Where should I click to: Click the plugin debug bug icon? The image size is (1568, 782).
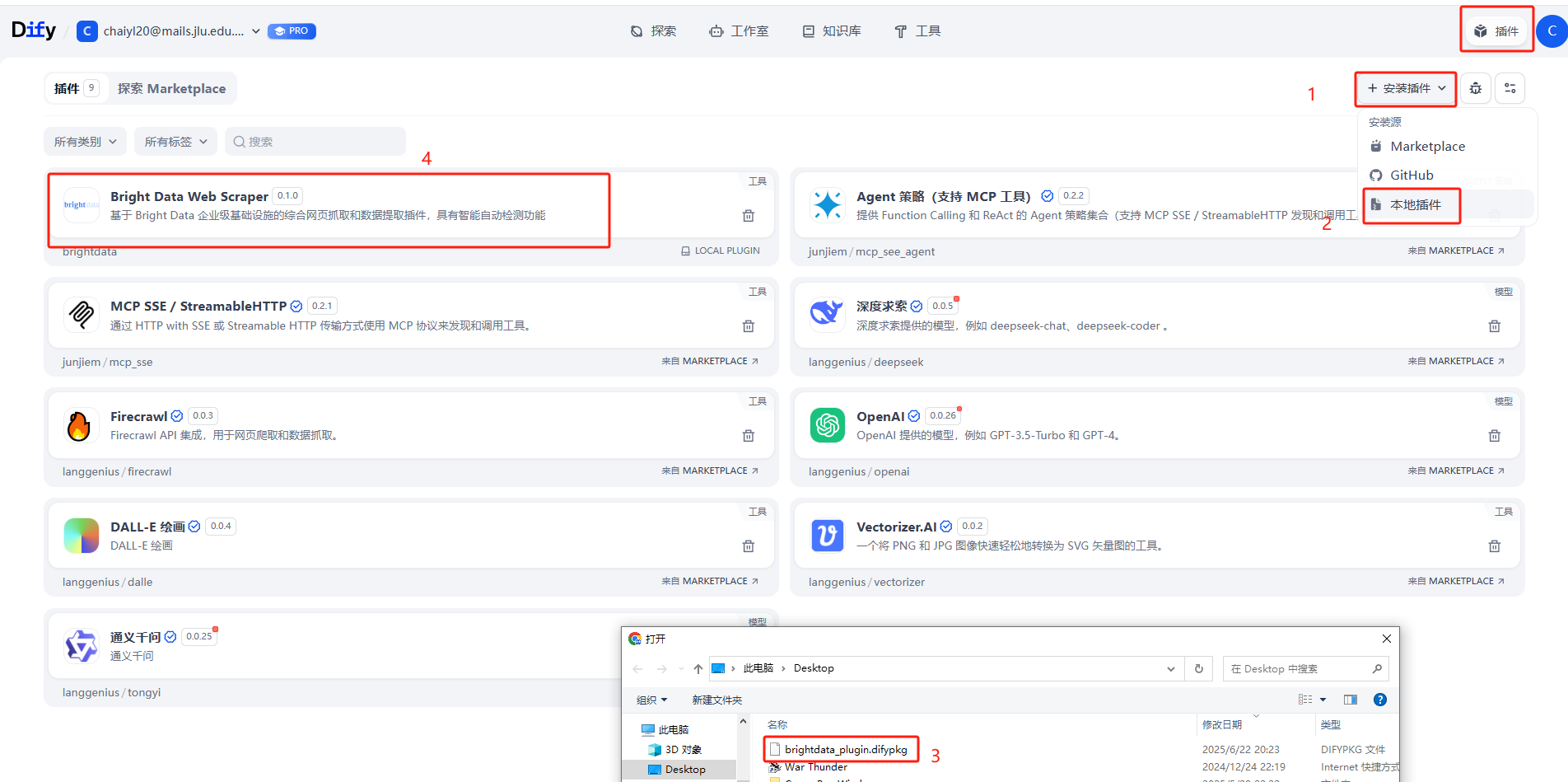[1476, 88]
